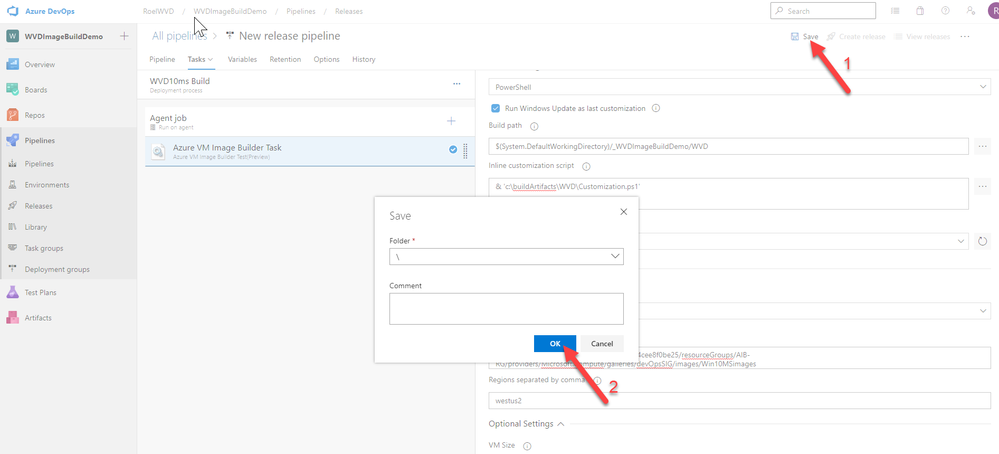Screen dimensions: 999x454
Task: Click info icon next to Run Windows Update
Action: [x=656, y=108]
